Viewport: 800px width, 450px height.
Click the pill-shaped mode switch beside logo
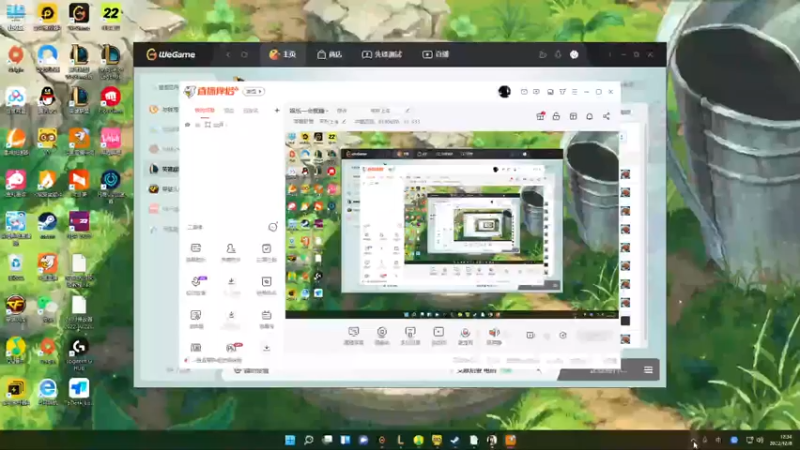point(254,91)
